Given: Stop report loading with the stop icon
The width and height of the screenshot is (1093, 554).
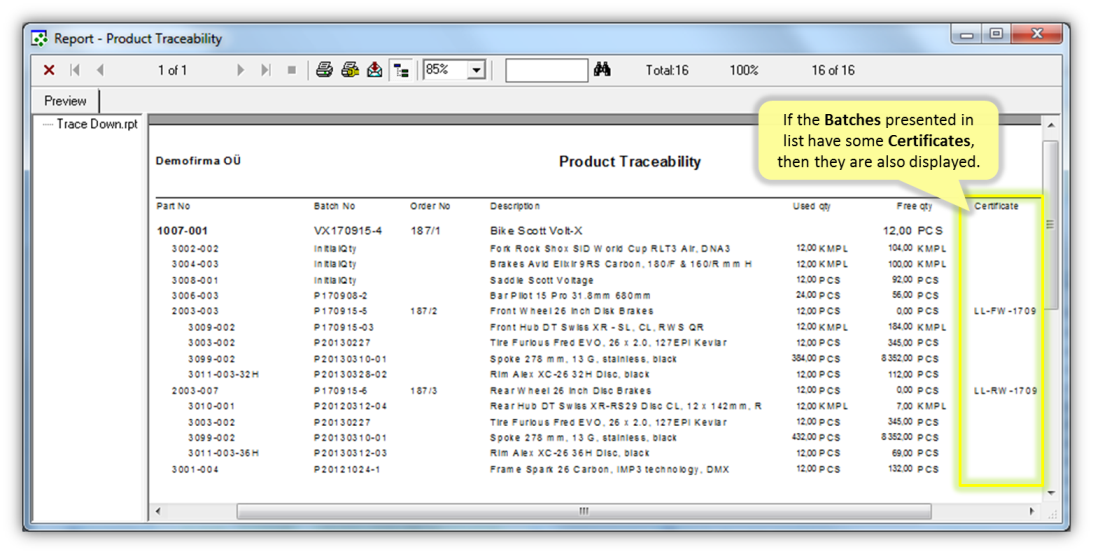Looking at the screenshot, I should (x=292, y=70).
